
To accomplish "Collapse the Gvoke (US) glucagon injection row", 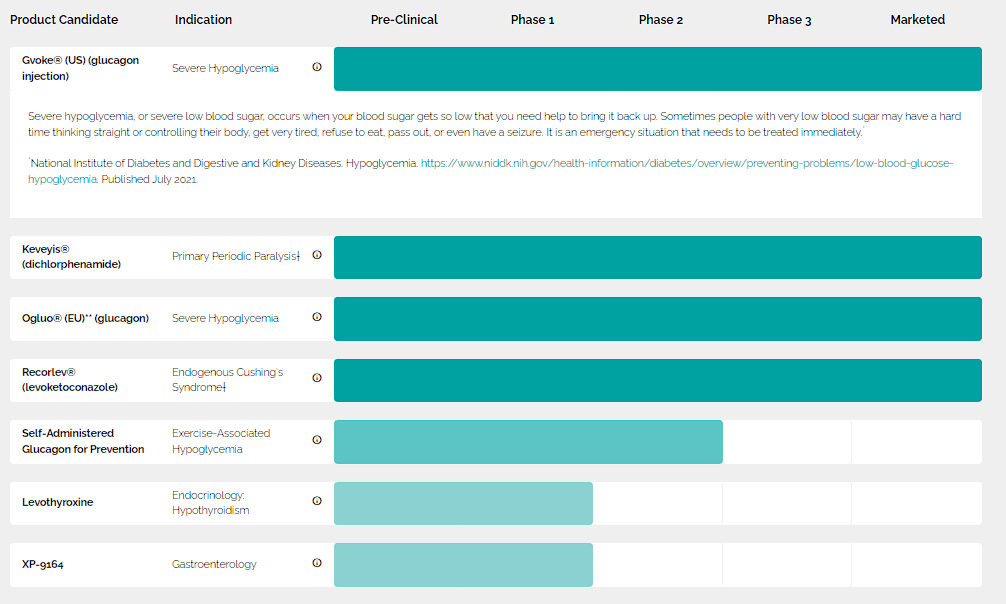I will (x=80, y=68).
